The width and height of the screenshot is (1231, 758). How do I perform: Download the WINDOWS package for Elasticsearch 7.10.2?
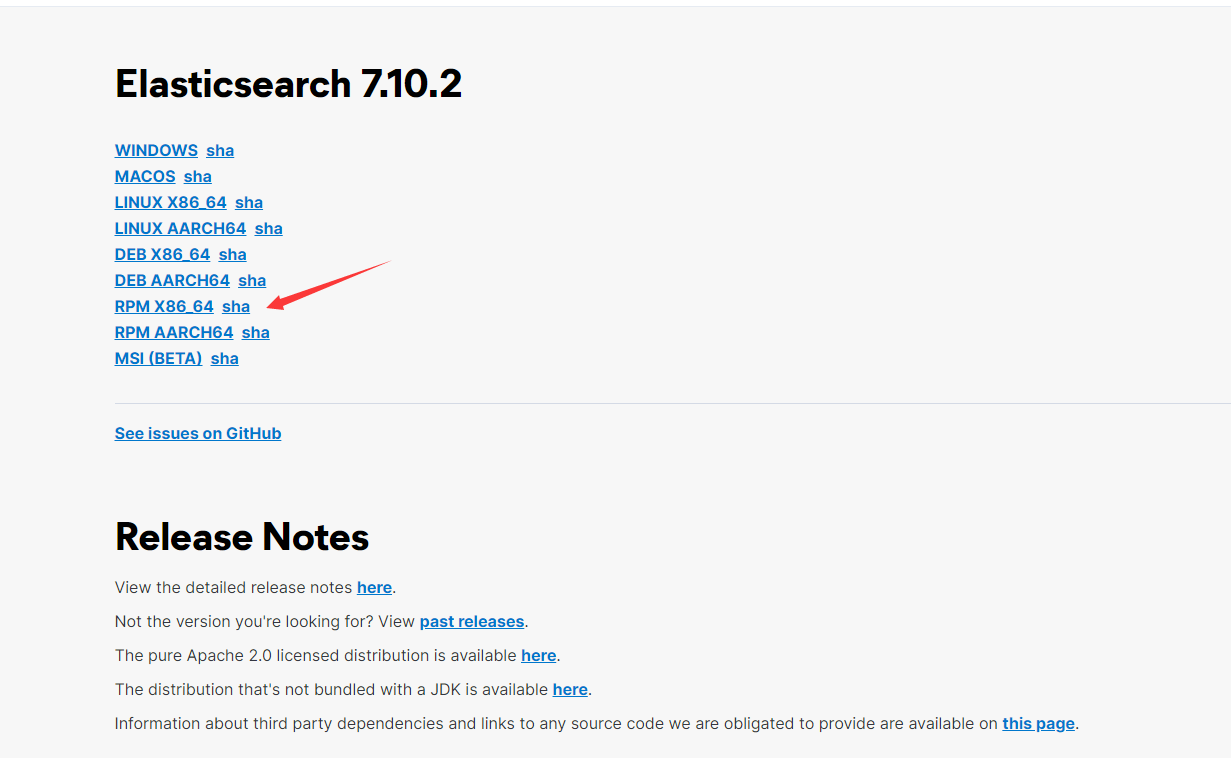(156, 150)
